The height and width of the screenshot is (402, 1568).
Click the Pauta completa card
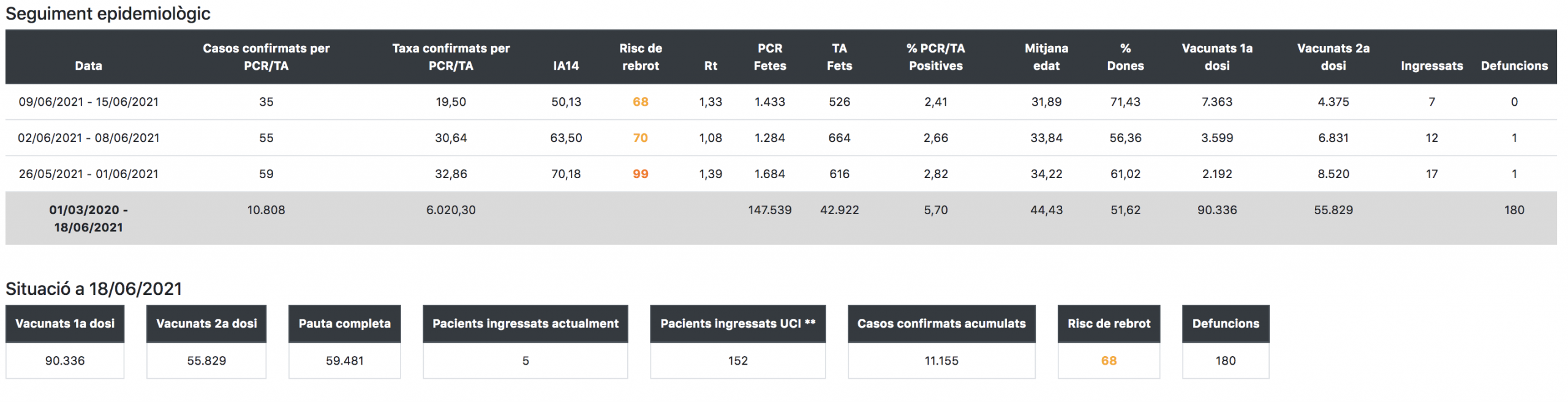[x=344, y=341]
